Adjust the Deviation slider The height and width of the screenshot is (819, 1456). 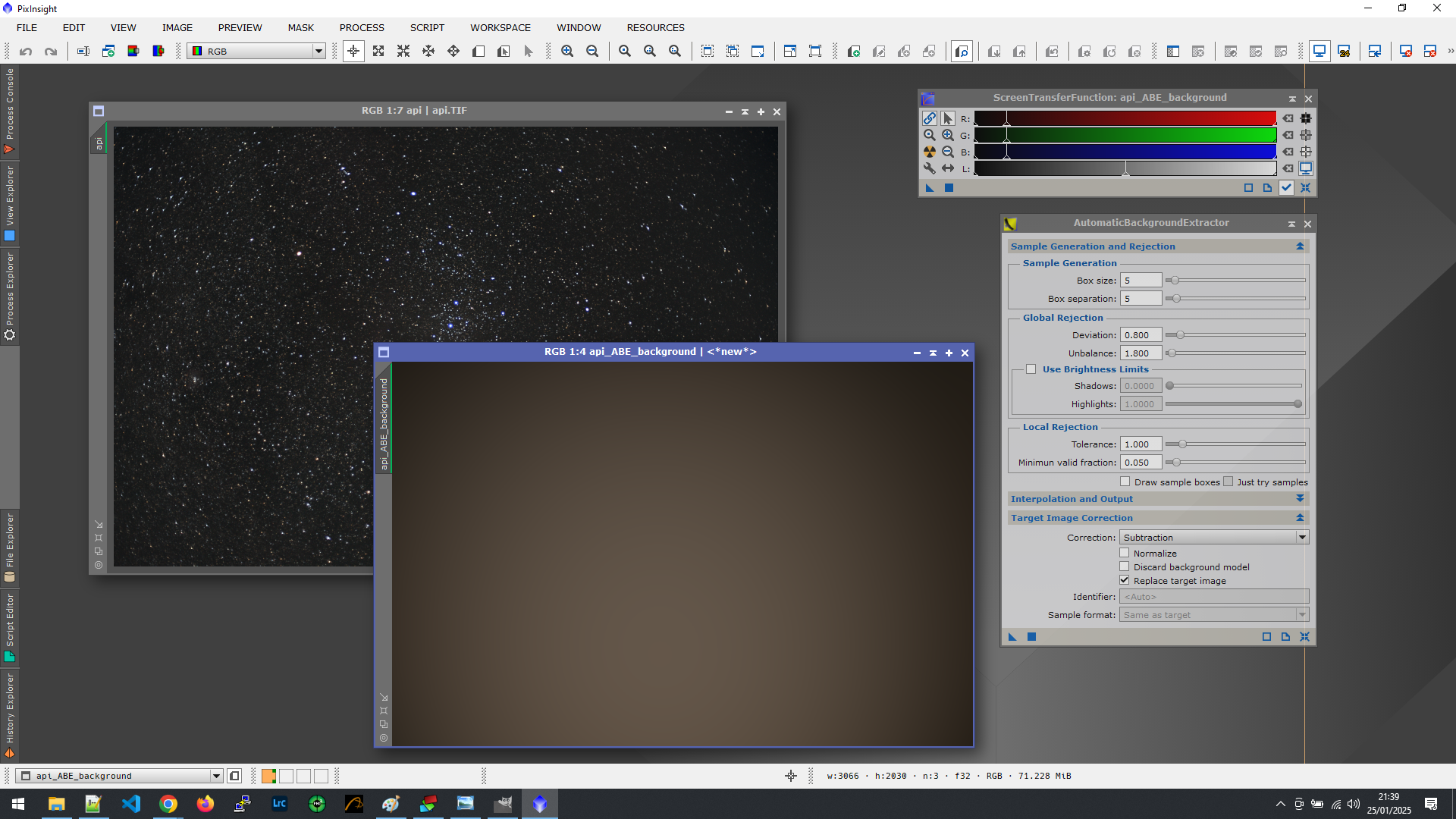click(1235, 335)
